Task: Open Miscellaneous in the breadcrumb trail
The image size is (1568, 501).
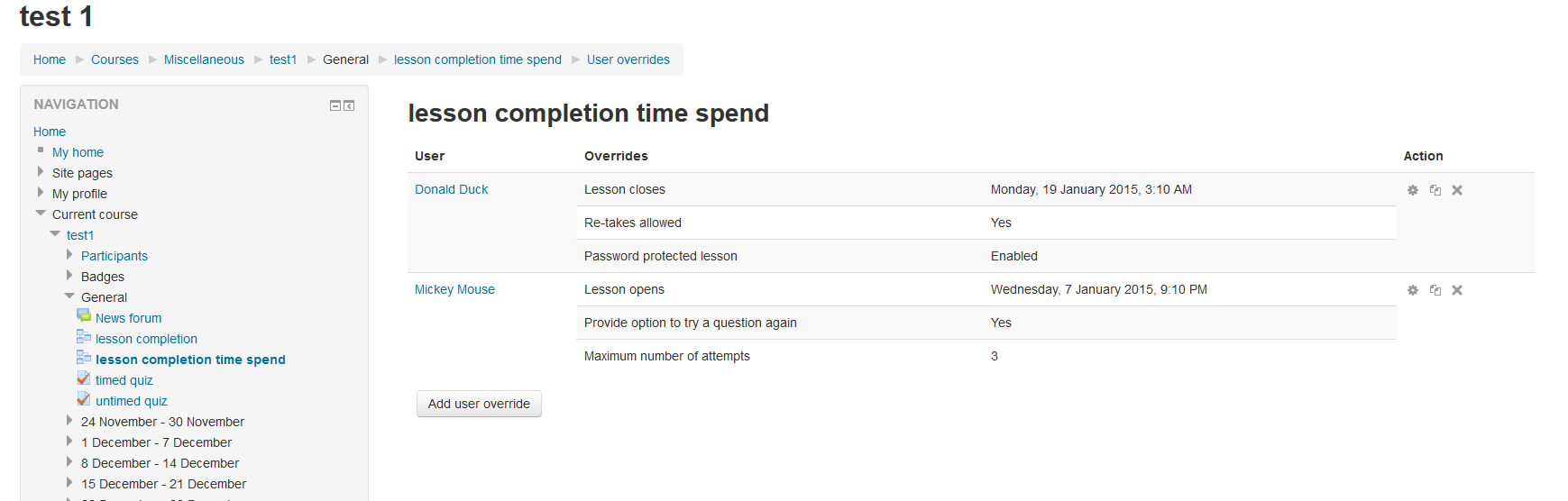Action: tap(204, 59)
